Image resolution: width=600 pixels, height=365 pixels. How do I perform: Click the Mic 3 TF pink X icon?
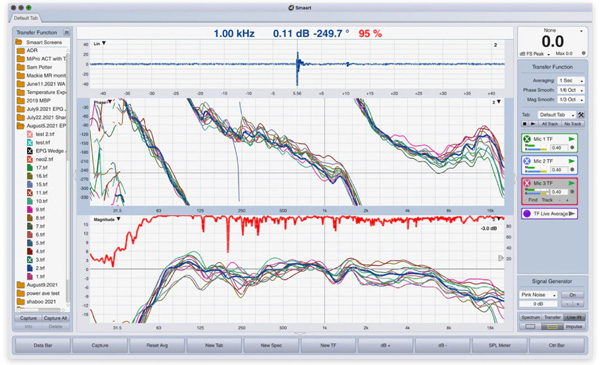coord(527,183)
